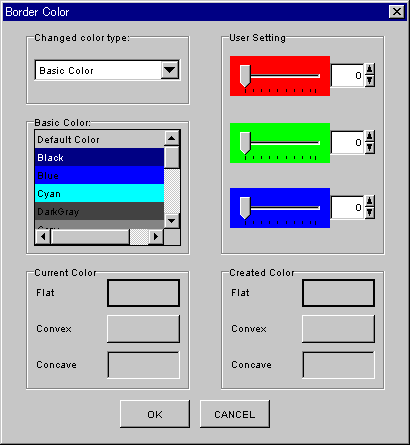Confirm with the OK button
This screenshot has height=445, width=410.
pyautogui.click(x=155, y=414)
